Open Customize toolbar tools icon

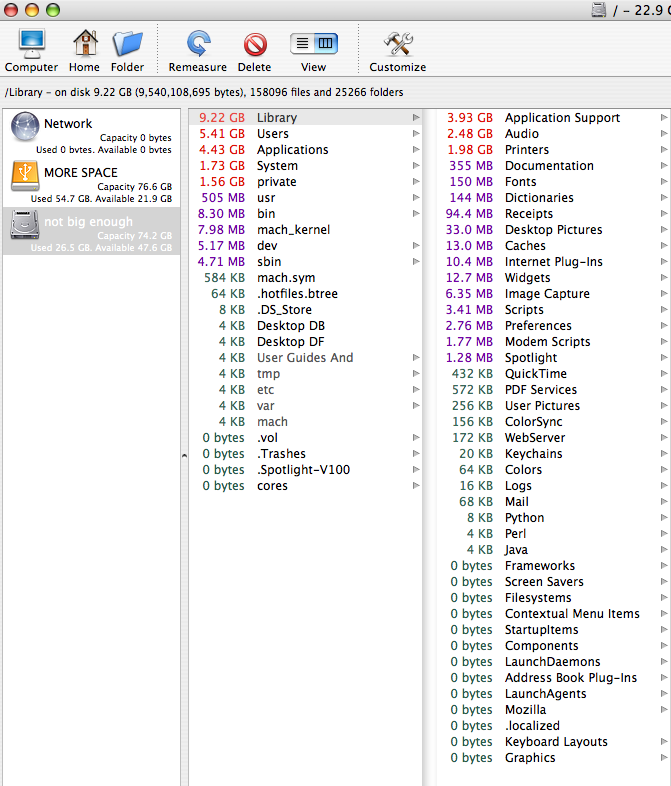coord(398,44)
